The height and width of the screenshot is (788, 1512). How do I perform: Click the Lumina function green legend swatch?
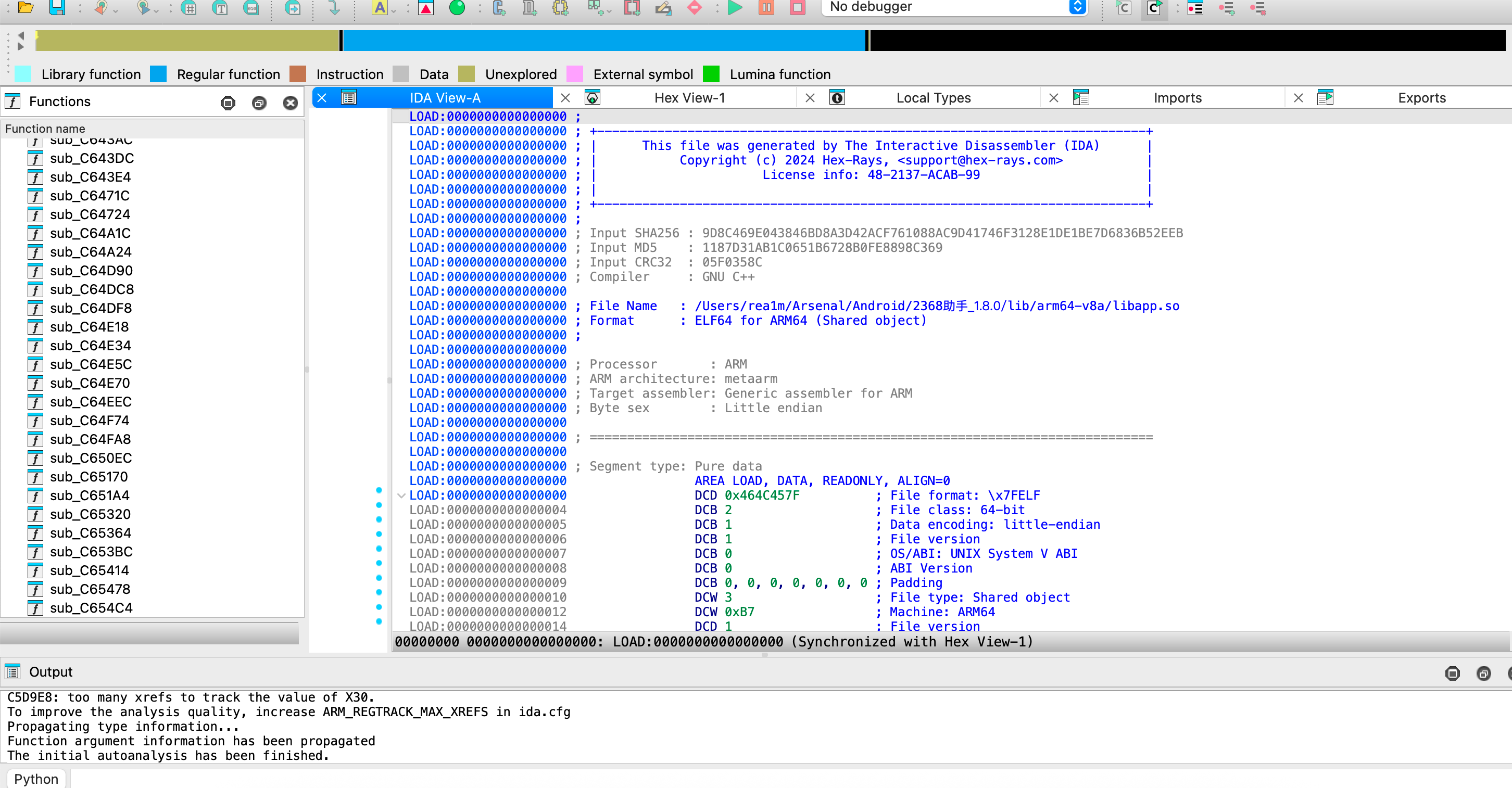(x=711, y=74)
